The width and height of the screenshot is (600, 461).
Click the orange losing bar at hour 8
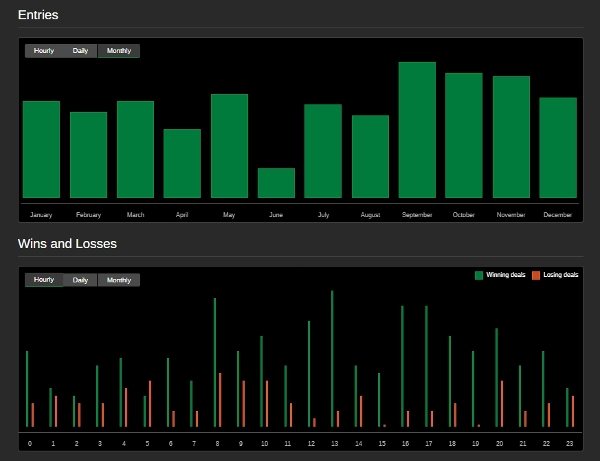click(220, 400)
